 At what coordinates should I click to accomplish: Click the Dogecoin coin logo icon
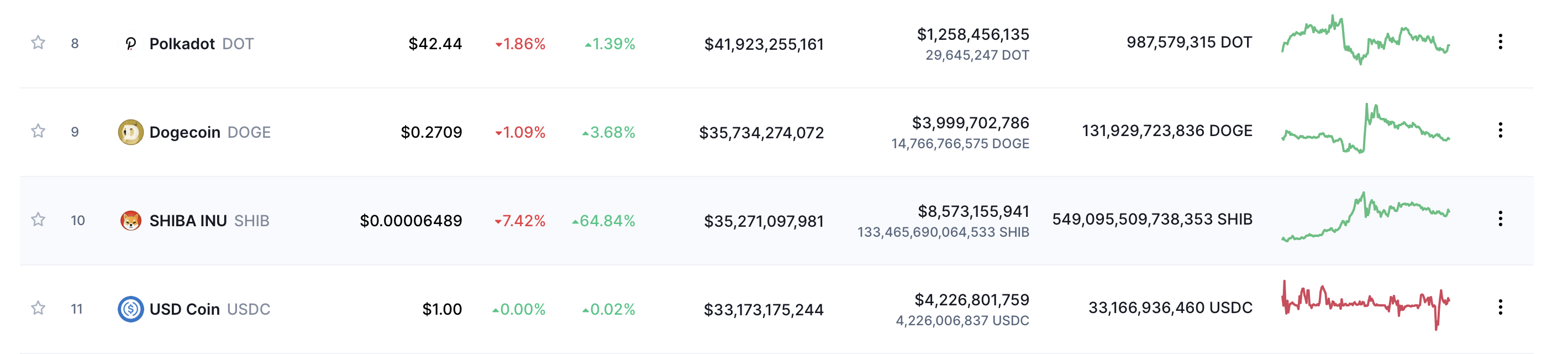130,132
